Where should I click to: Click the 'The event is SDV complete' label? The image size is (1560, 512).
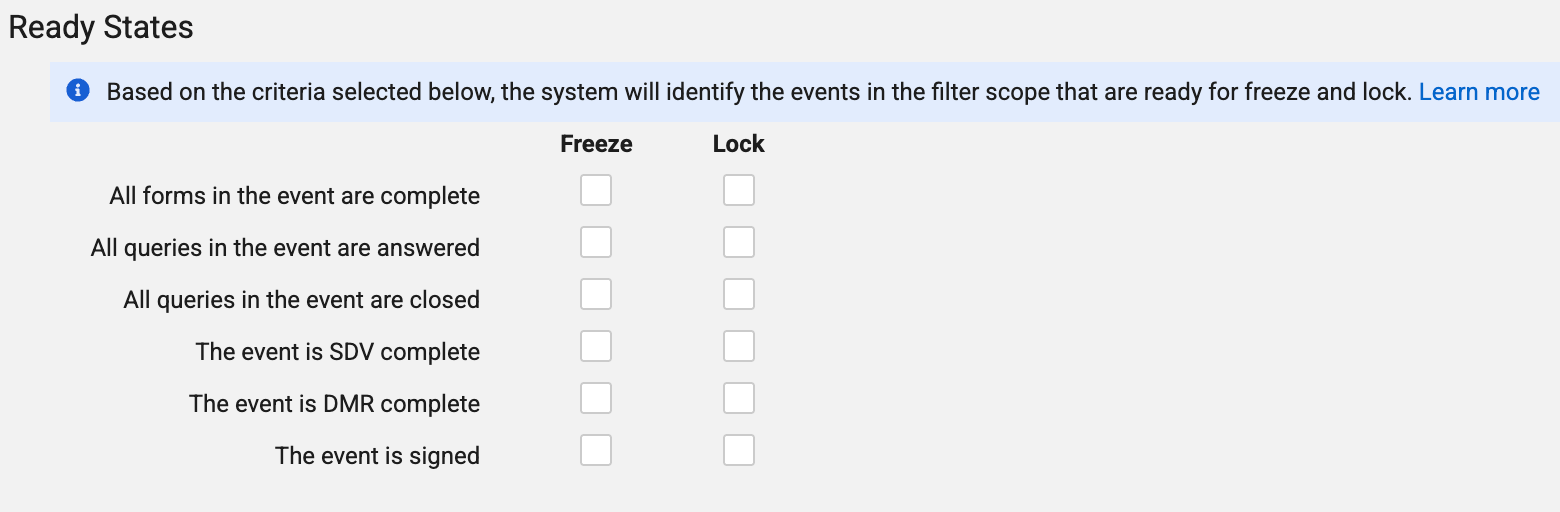(x=338, y=352)
